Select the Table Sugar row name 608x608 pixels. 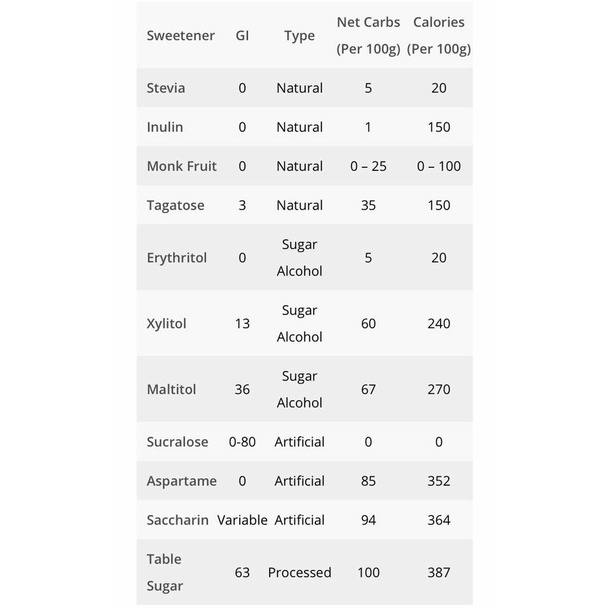(x=164, y=573)
